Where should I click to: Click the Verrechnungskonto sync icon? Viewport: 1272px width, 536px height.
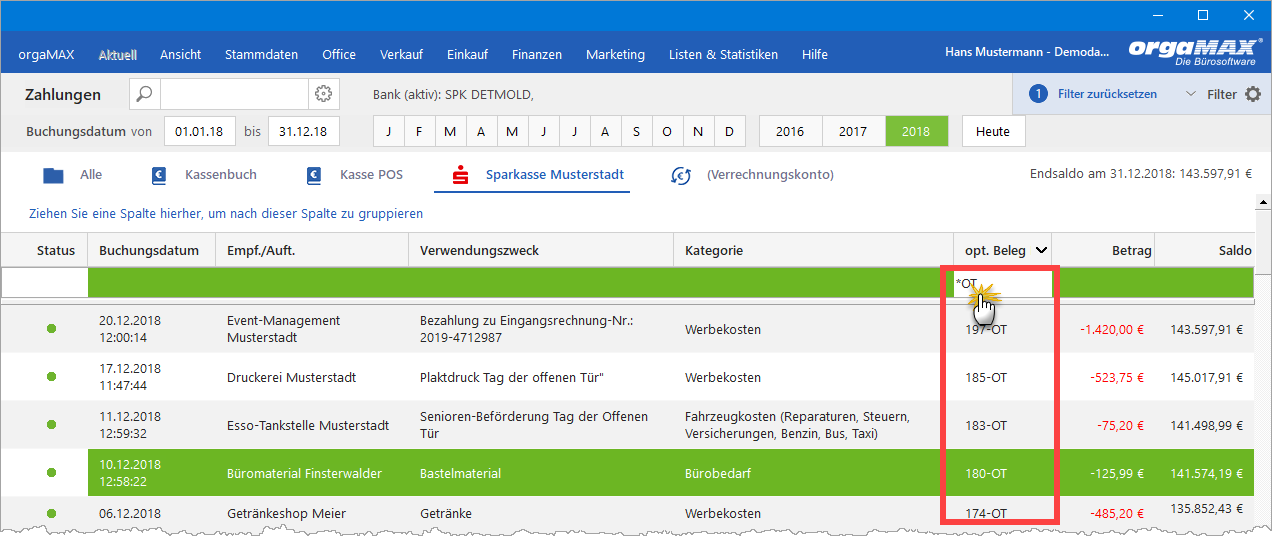click(x=681, y=175)
